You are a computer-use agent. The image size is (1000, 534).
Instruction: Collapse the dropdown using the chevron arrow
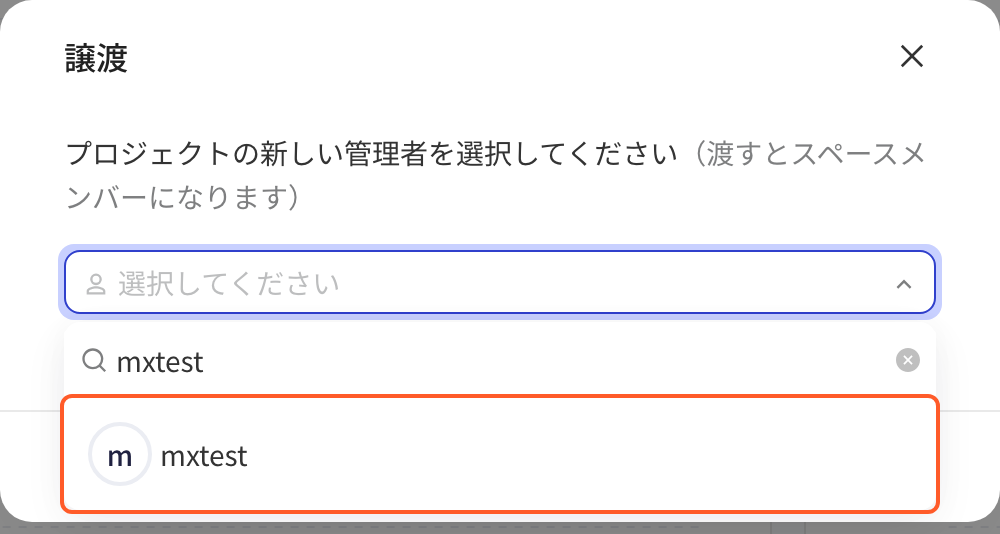(904, 284)
